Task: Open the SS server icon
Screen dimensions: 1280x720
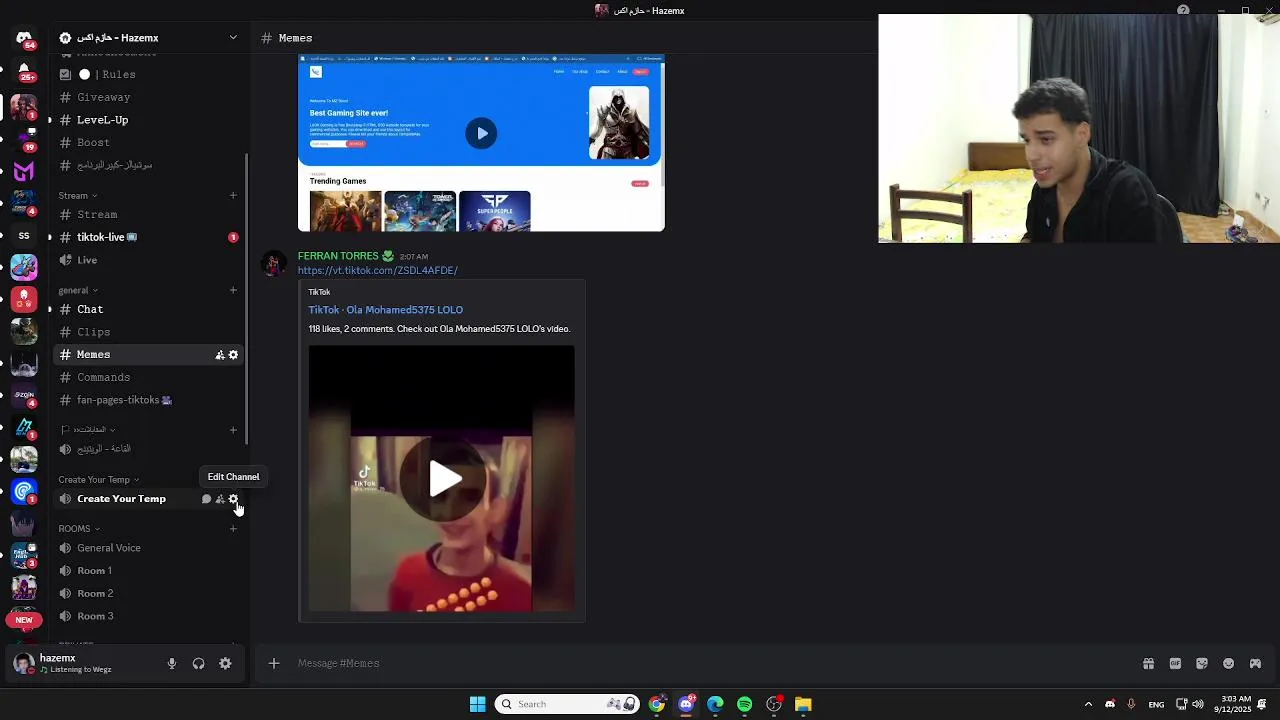Action: [24, 236]
